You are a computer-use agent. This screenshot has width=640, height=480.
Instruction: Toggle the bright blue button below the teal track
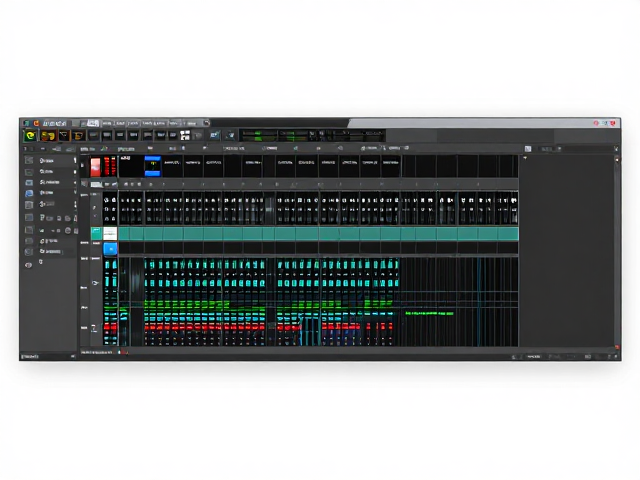tap(110, 249)
